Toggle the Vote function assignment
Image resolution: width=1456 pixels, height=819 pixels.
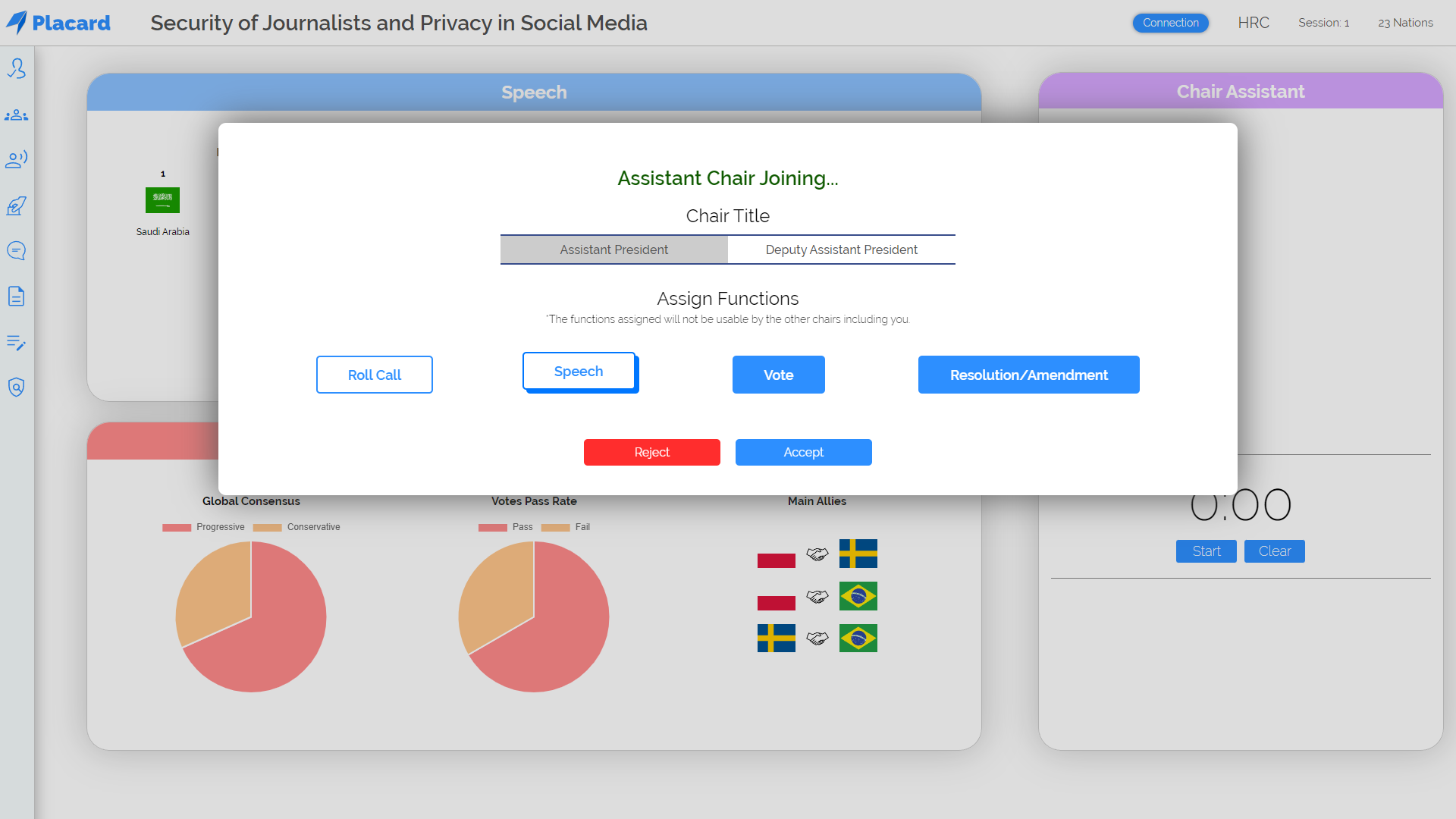[x=778, y=375]
